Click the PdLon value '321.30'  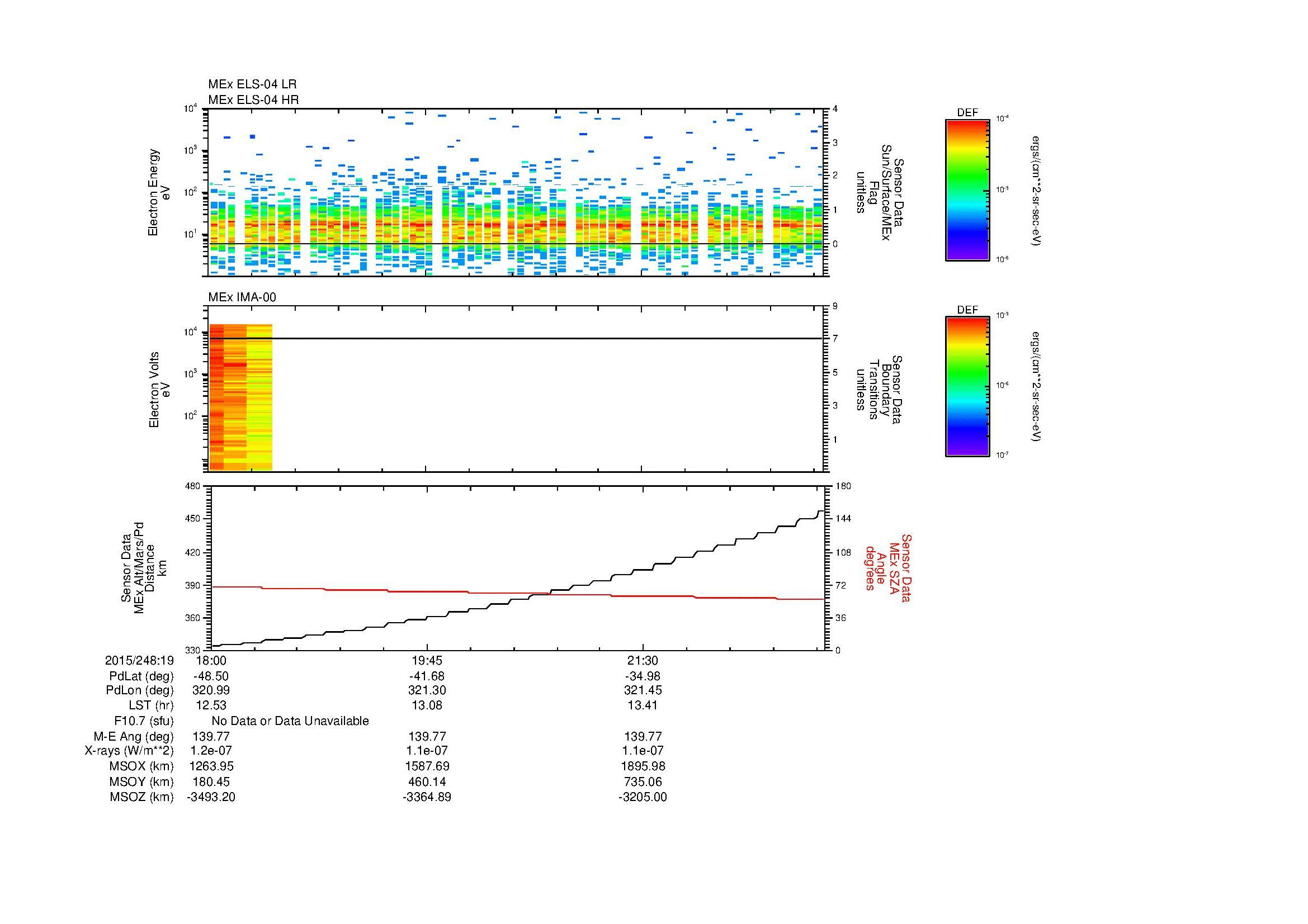427,690
